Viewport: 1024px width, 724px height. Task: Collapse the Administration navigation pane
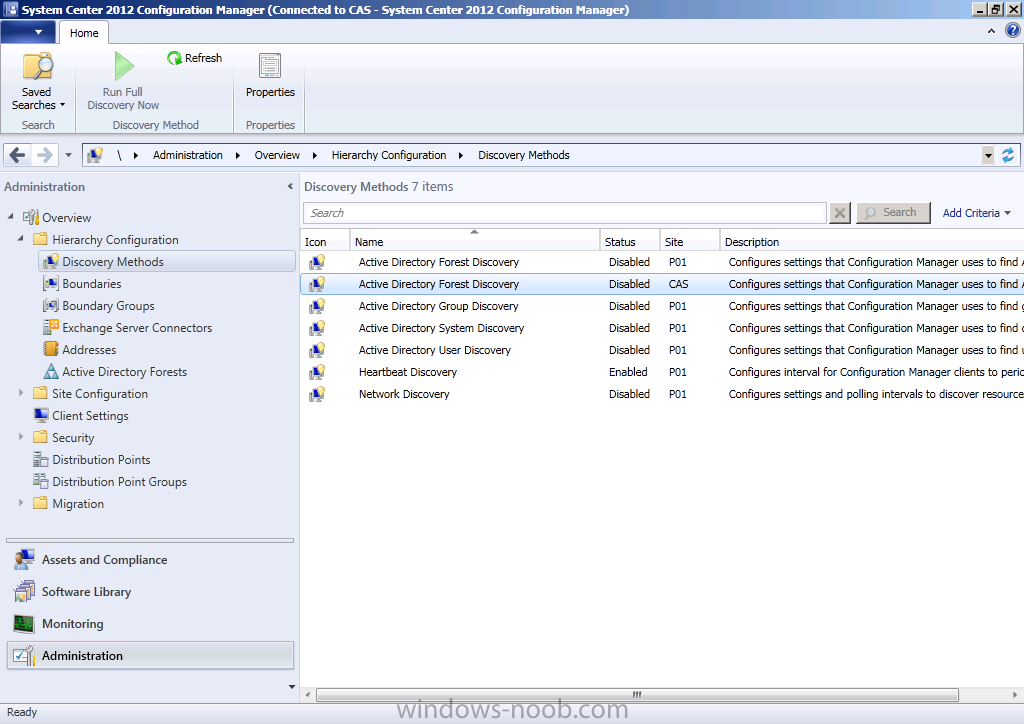[290, 187]
